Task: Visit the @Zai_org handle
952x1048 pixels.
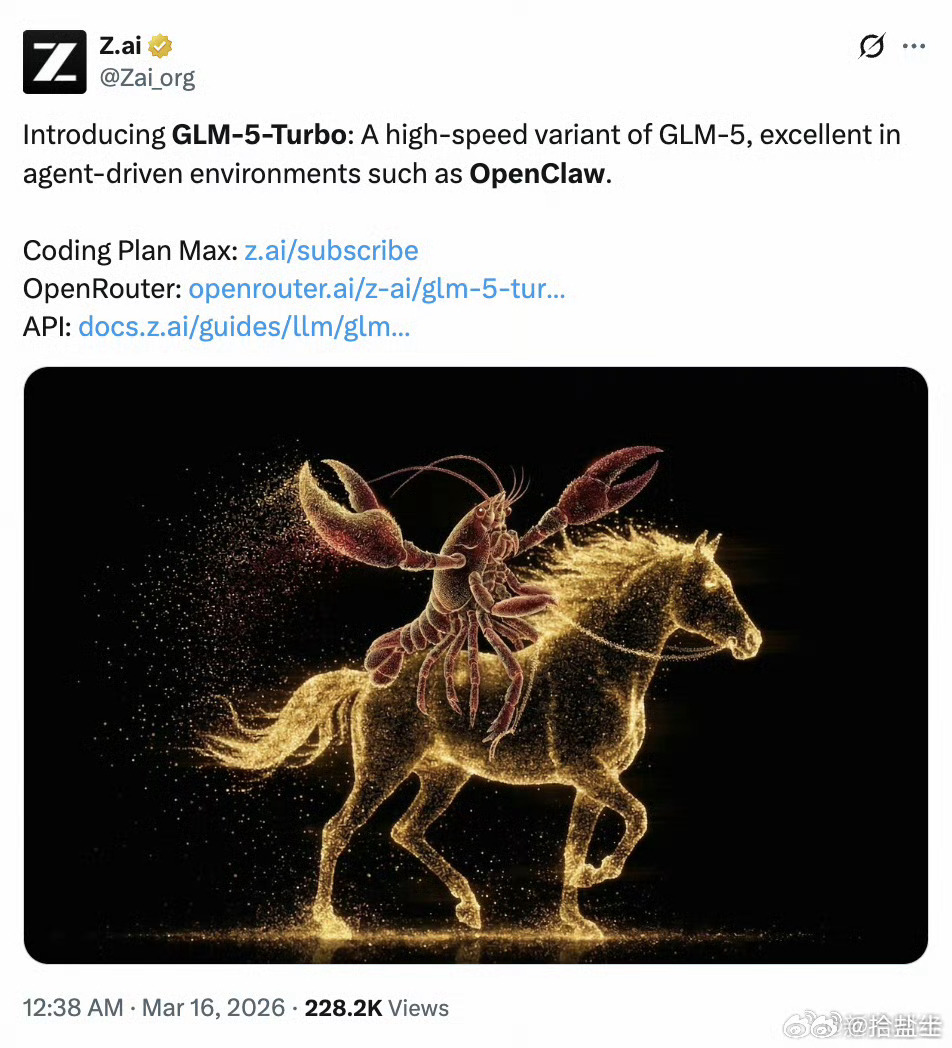Action: coord(147,77)
